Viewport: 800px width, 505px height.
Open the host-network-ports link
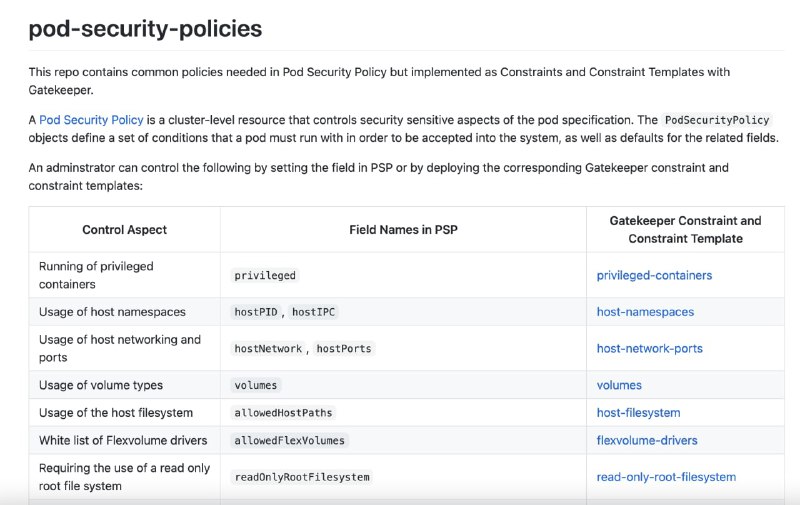point(649,348)
